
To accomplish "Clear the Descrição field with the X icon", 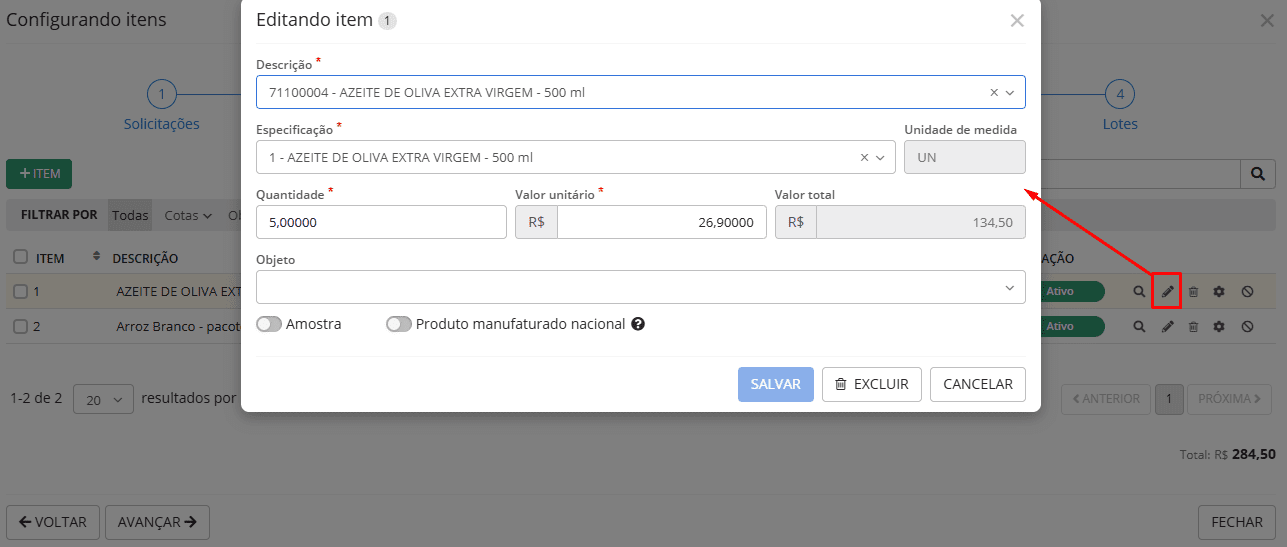I will tap(994, 92).
